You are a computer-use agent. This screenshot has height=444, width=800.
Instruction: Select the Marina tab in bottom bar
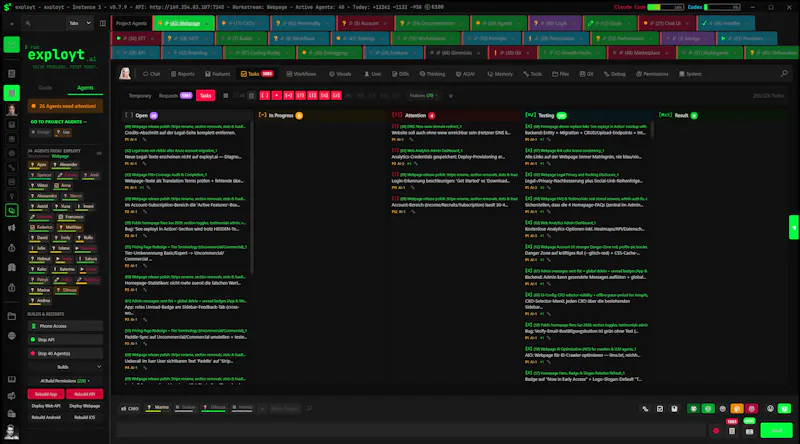coord(158,408)
